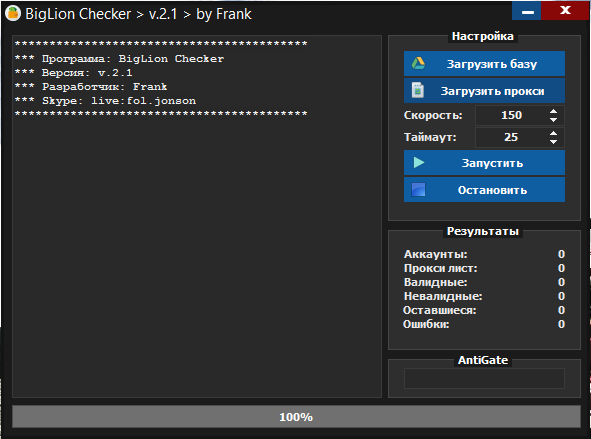Click the Загрузить базу button label
Screen dimensions: 591x439
pos(492,64)
